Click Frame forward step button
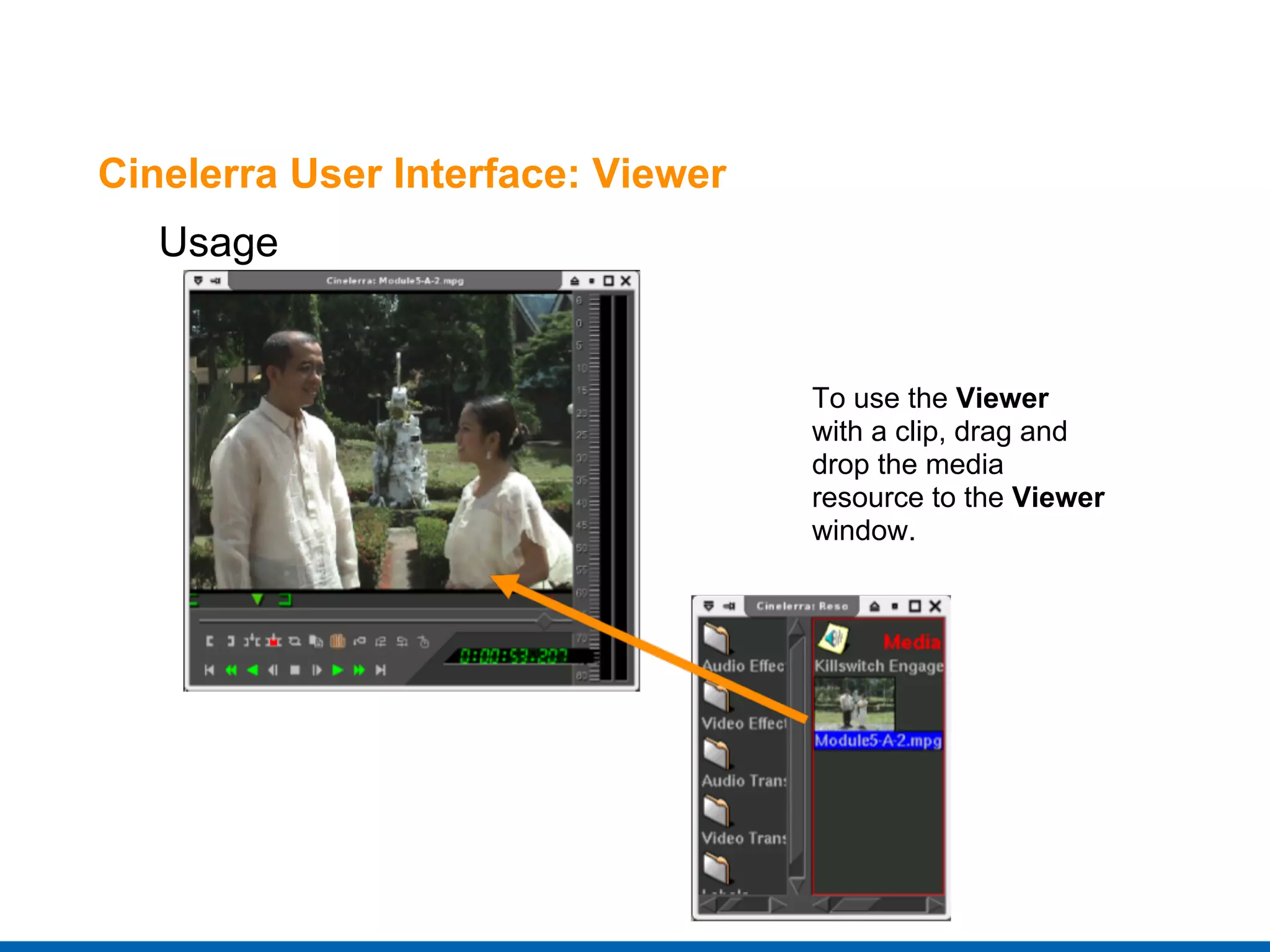The width and height of the screenshot is (1270, 952). coord(316,670)
